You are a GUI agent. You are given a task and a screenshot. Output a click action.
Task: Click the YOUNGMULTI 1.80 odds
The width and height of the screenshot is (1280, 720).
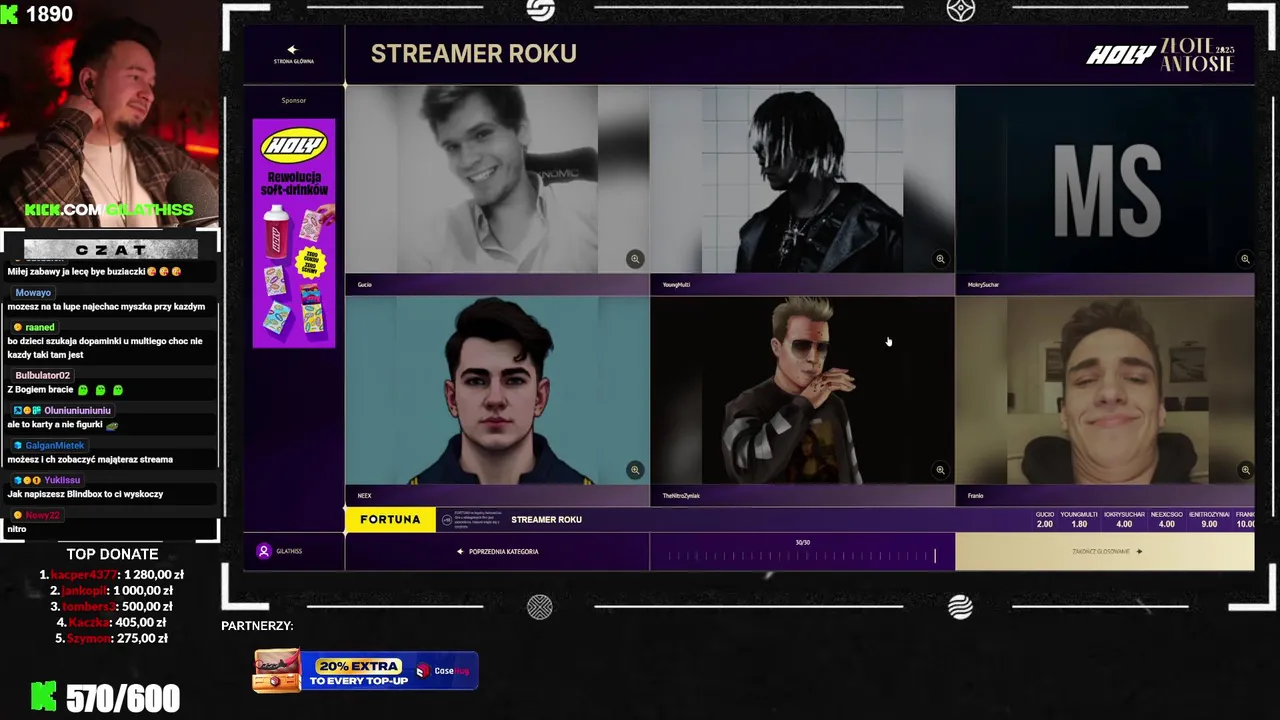tap(1079, 519)
